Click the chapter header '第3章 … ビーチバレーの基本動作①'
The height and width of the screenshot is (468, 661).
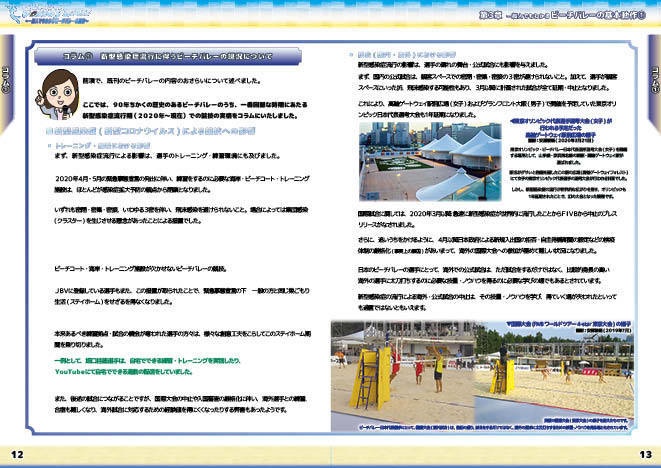pos(562,15)
